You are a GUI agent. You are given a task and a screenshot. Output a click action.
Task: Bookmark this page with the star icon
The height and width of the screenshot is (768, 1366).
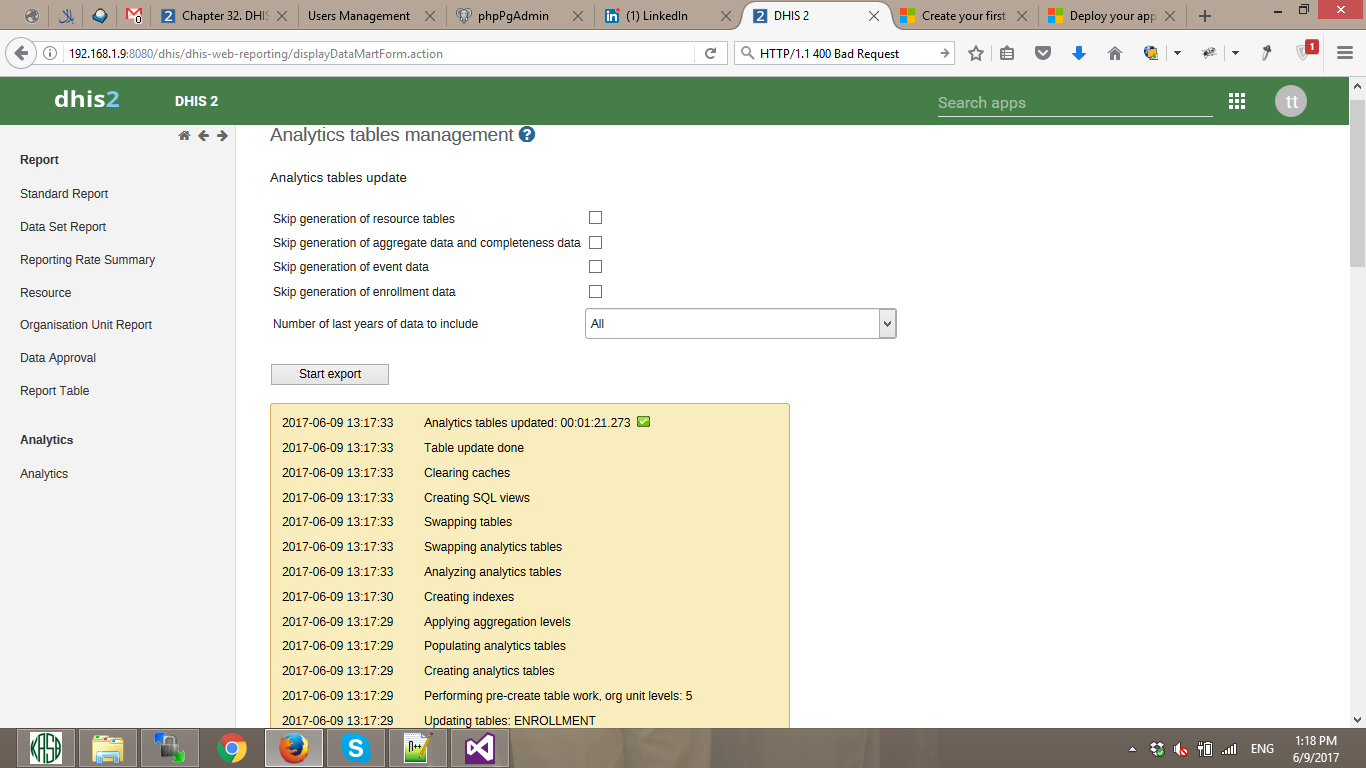[x=976, y=53]
